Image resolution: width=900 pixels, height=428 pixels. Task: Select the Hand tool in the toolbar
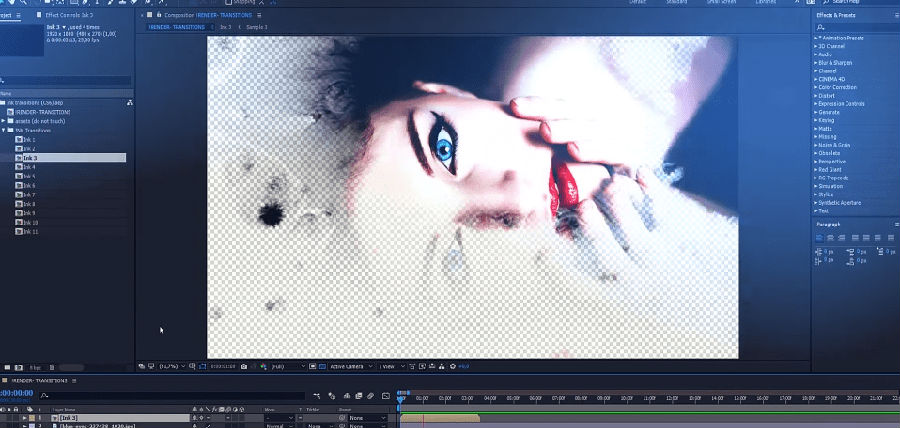(x=11, y=2)
